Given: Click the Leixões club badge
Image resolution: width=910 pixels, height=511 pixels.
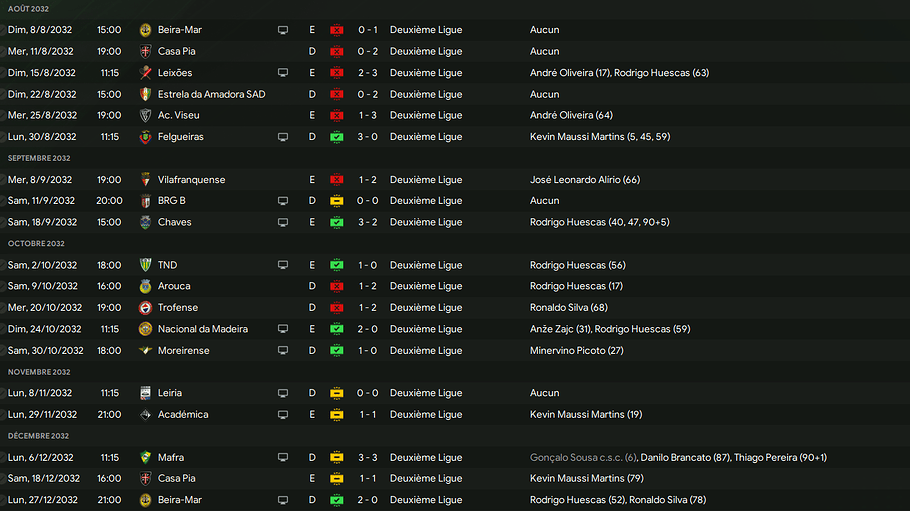Looking at the screenshot, I should tap(145, 73).
